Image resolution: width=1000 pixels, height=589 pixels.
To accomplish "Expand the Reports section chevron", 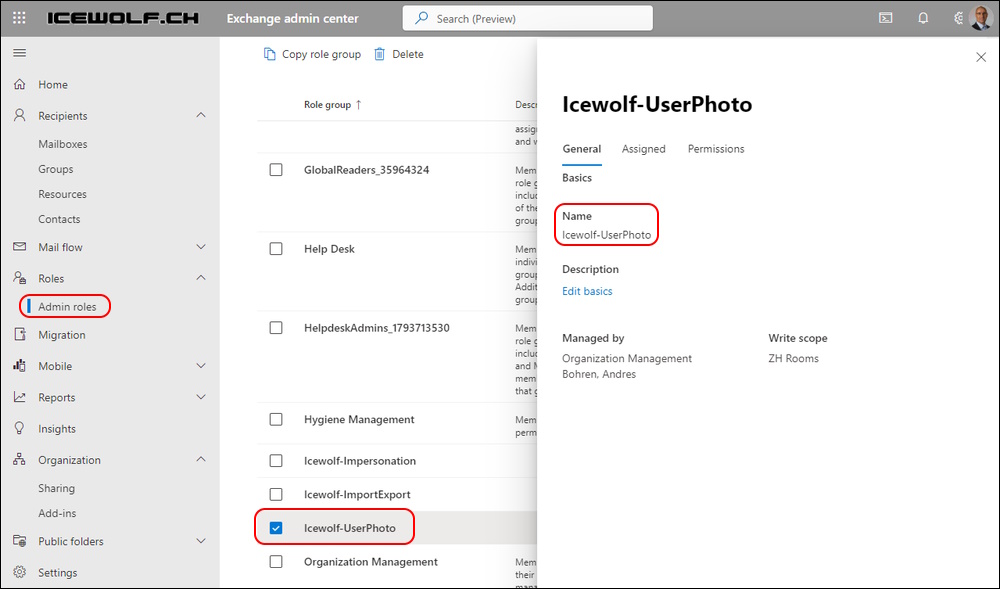I will [201, 396].
